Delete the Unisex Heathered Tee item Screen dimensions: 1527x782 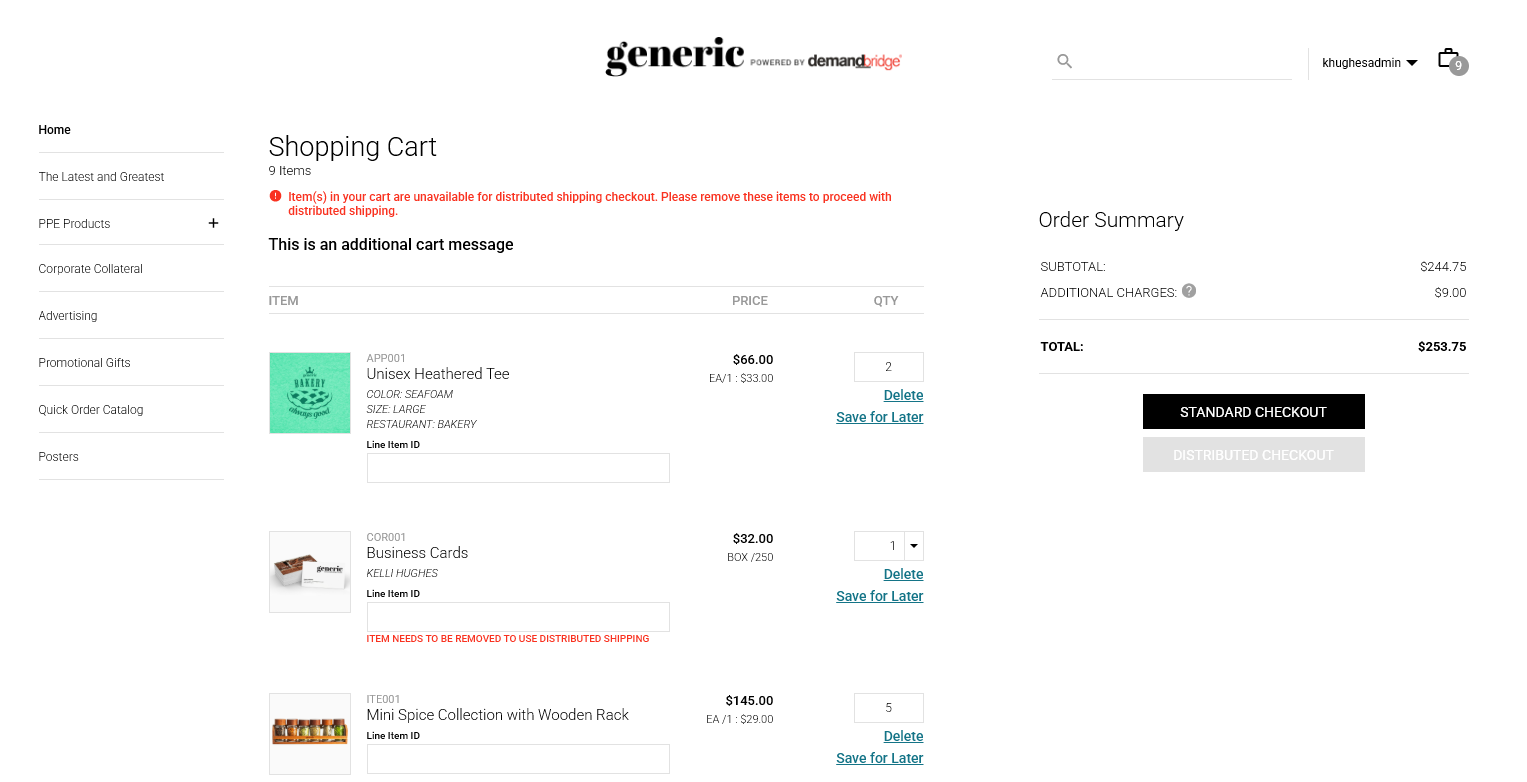click(x=904, y=395)
